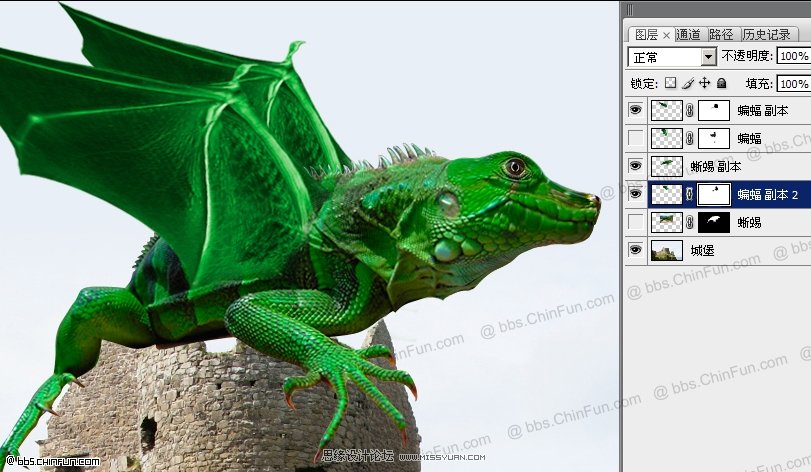Screen dimensions: 811x472
Task: Select the 蝙蝠 副本 layer thumbnail
Action: [667, 110]
